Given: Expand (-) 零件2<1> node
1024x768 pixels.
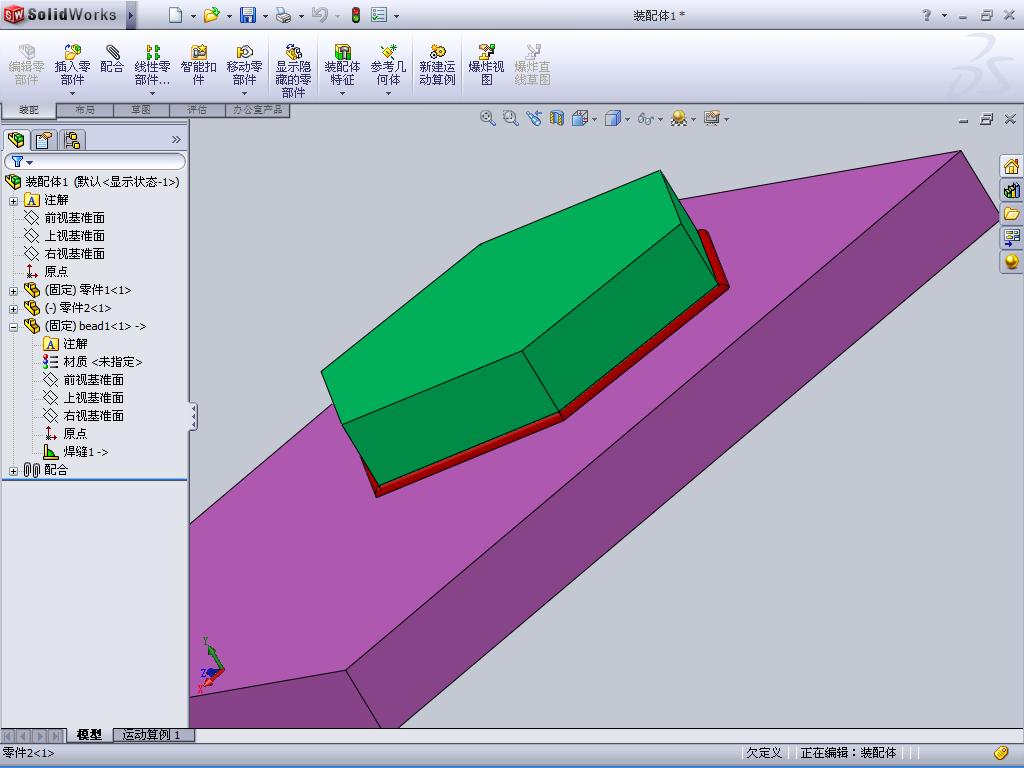Looking at the screenshot, I should (x=13, y=309).
